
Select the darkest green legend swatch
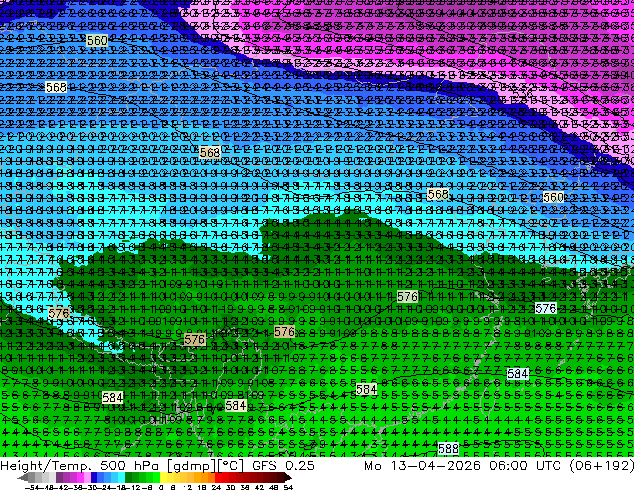[x=129, y=478]
